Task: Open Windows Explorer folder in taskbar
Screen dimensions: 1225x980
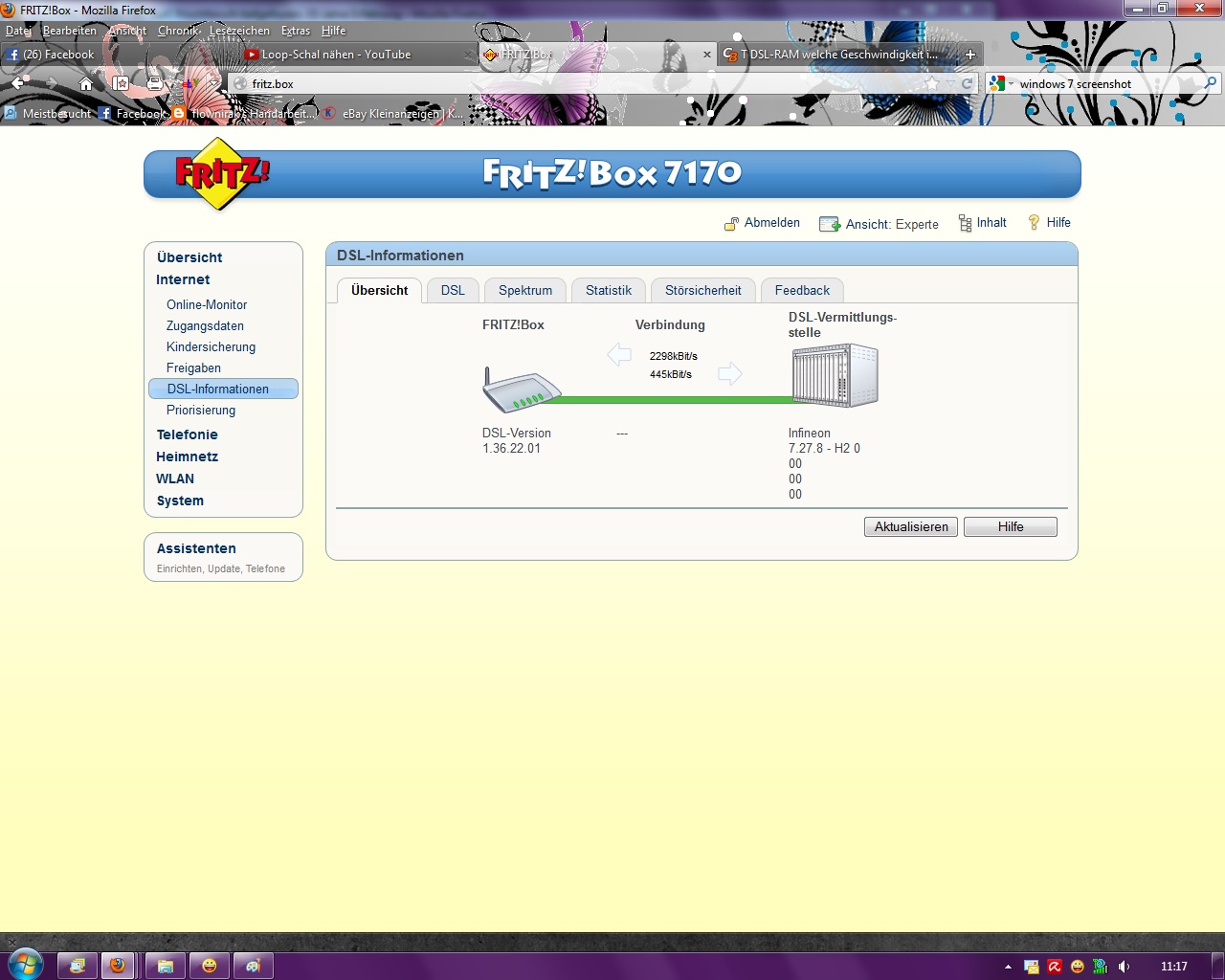Action: point(166,965)
